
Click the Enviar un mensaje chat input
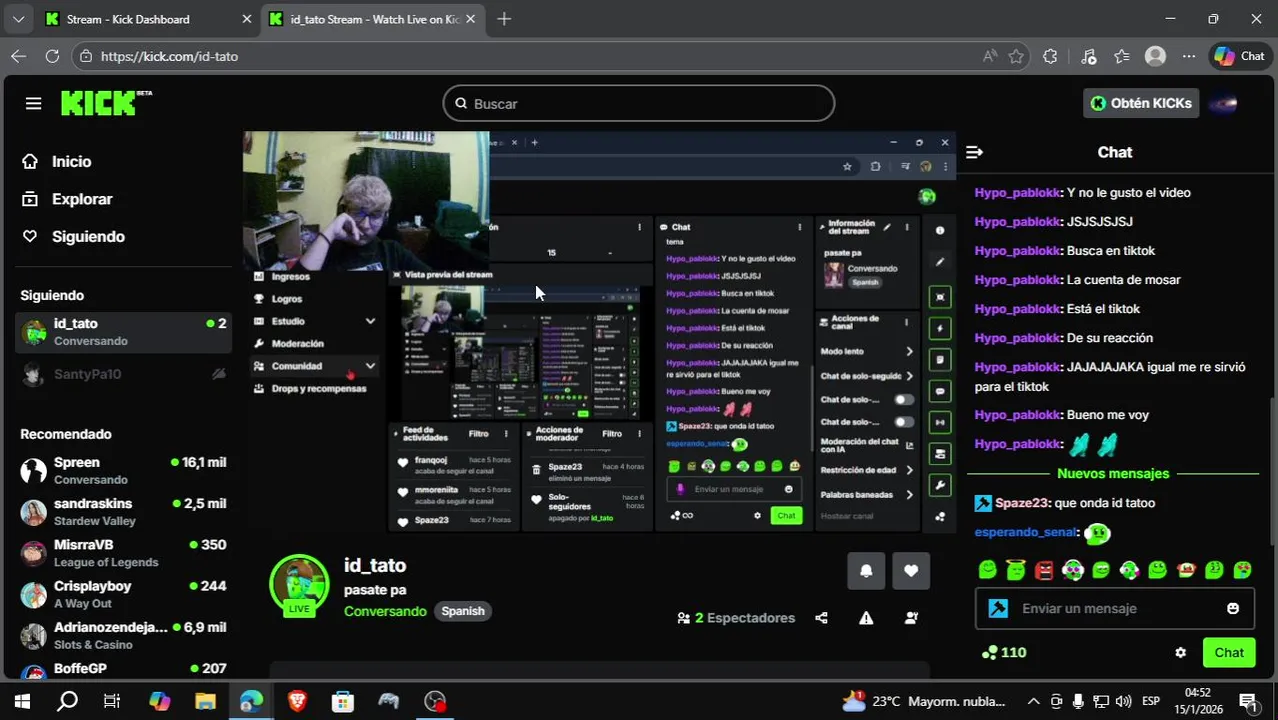1115,608
